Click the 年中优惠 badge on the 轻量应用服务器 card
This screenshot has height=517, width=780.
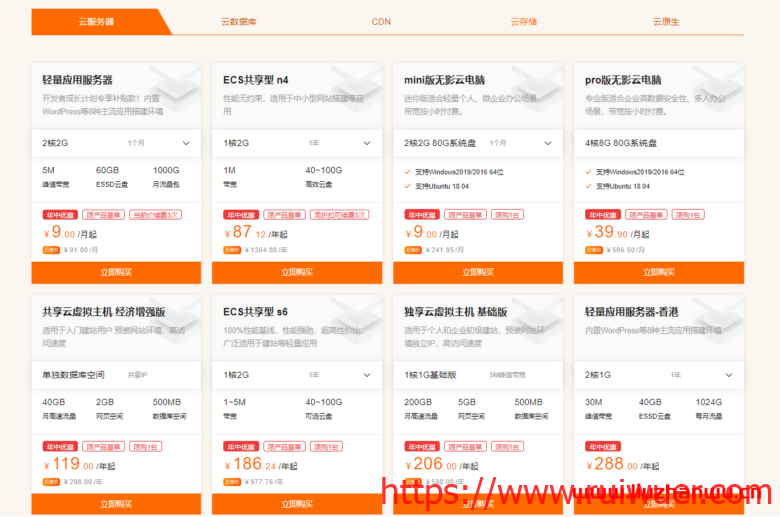click(58, 215)
